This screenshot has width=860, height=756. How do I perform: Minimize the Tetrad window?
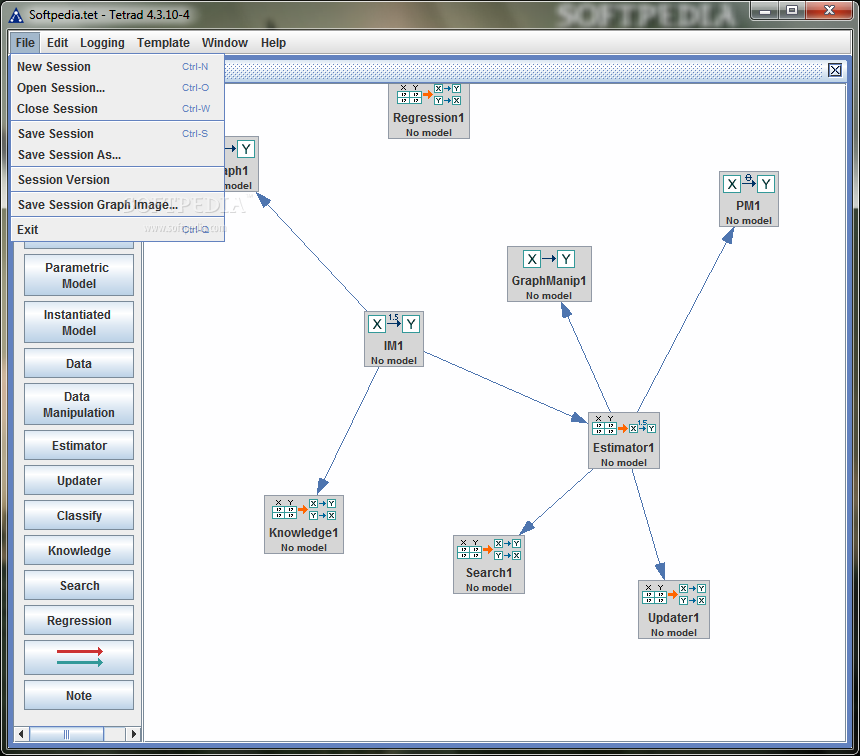765,11
